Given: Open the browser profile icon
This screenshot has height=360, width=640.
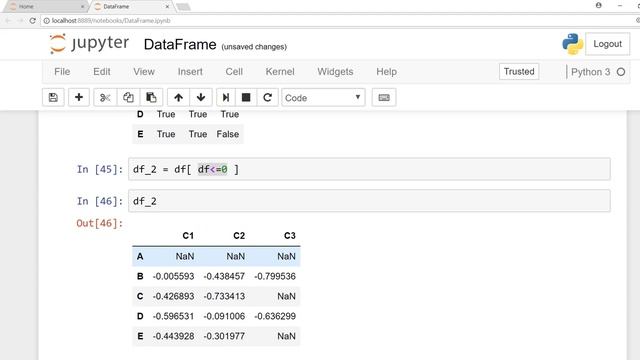Looking at the screenshot, I should pos(599,5).
